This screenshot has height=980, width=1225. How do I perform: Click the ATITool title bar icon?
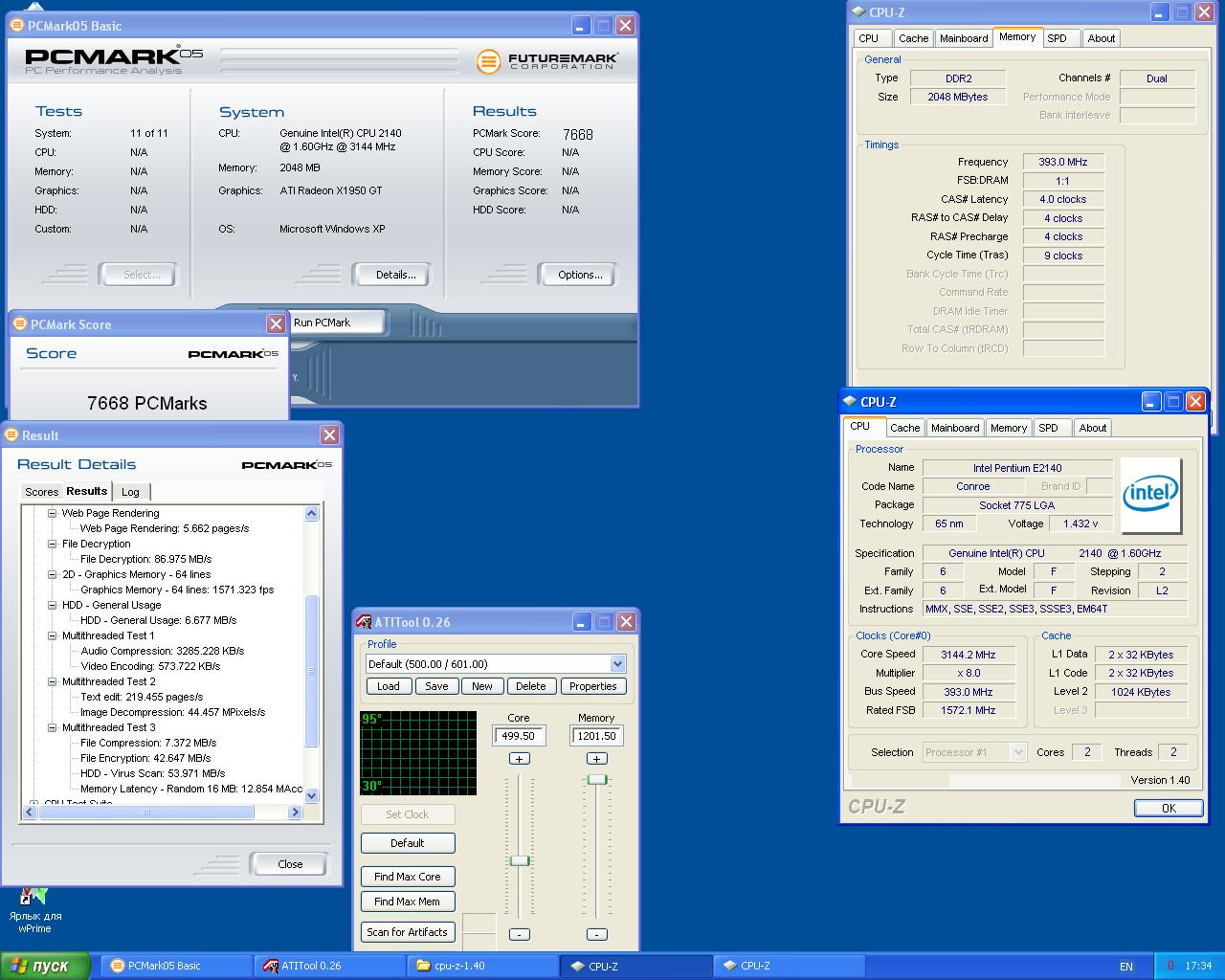pyautogui.click(x=364, y=622)
